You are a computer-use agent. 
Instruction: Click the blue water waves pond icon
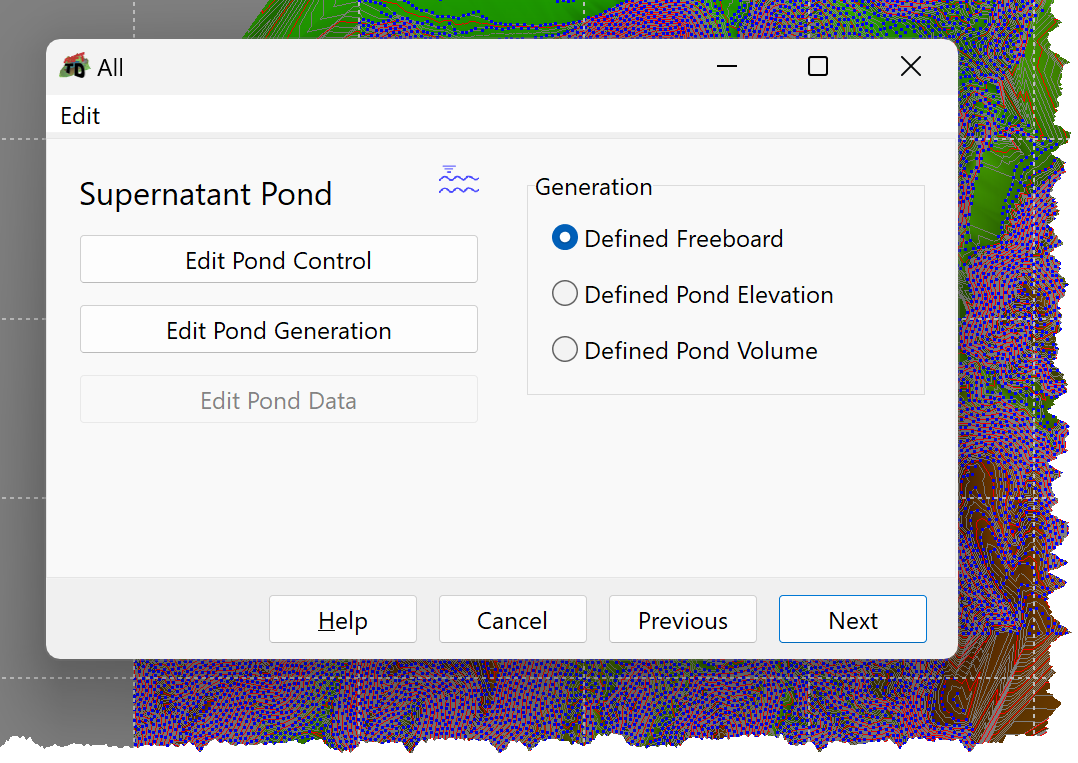(x=459, y=179)
